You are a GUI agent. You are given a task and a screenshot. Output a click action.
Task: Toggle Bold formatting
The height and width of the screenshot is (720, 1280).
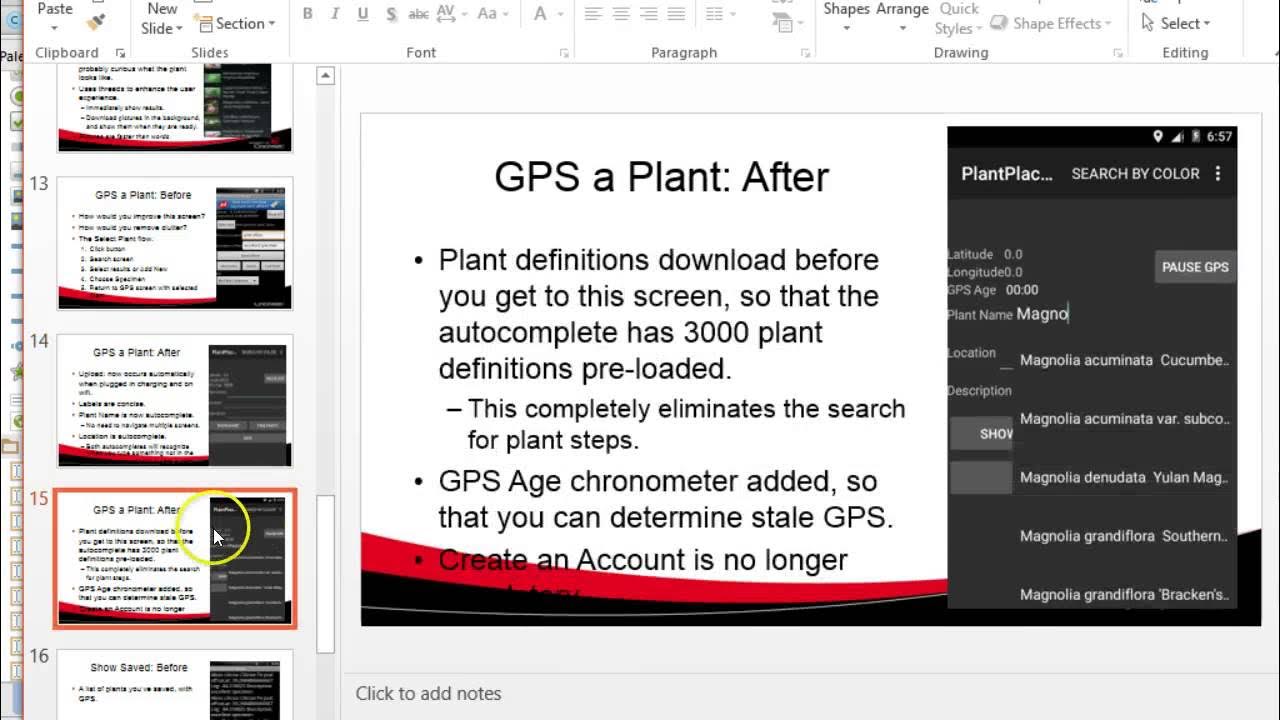(307, 14)
